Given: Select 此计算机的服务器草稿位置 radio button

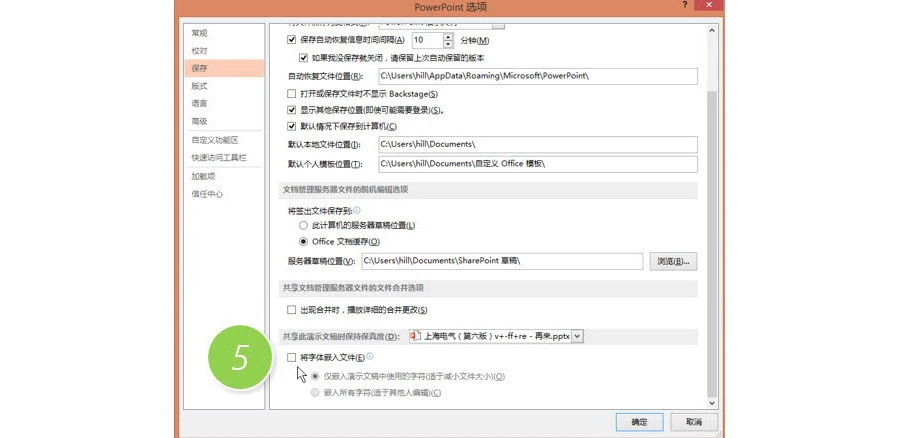Looking at the screenshot, I should click(x=304, y=226).
